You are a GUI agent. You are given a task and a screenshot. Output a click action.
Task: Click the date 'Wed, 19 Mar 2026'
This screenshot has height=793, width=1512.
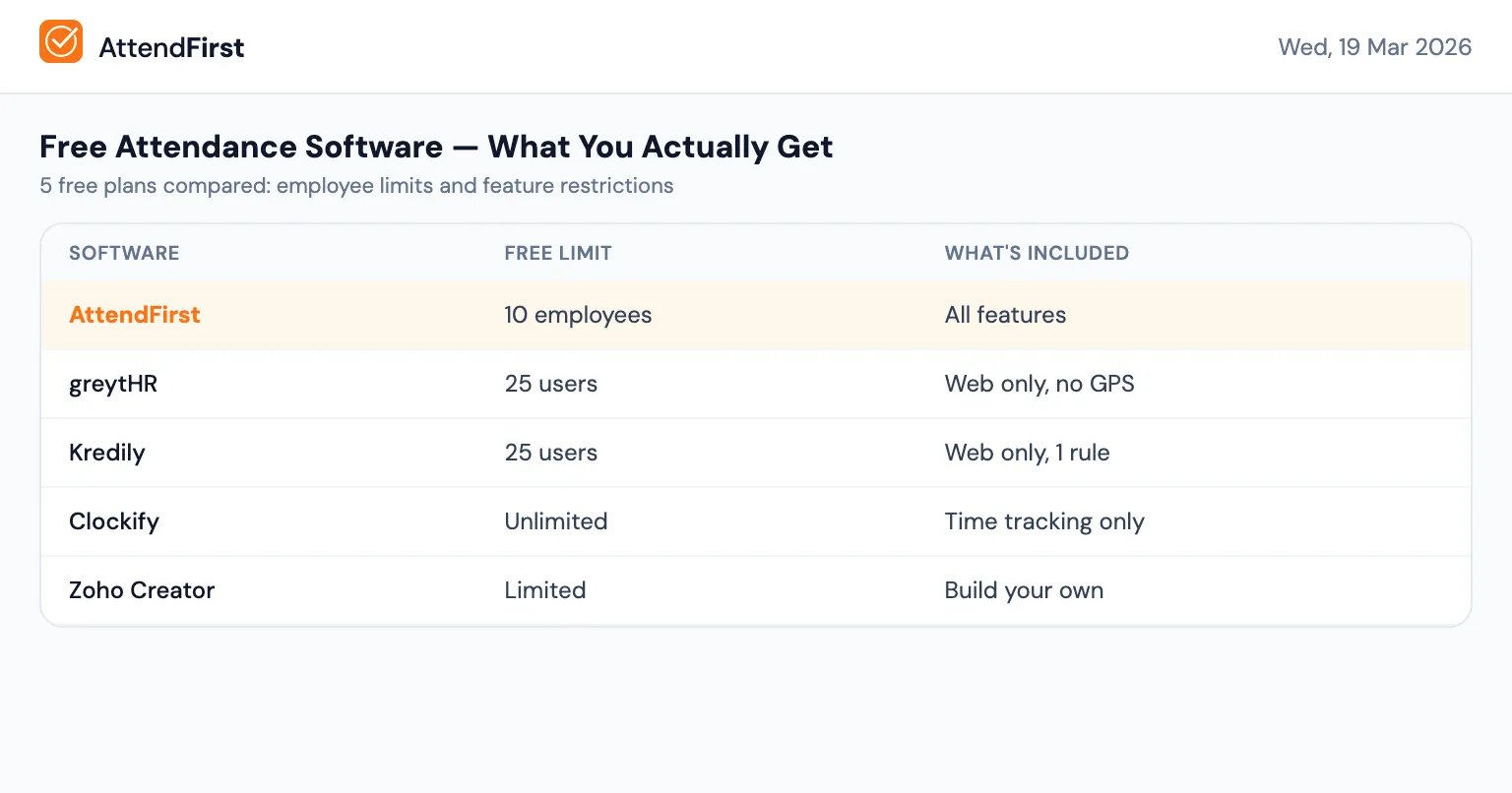coord(1374,46)
